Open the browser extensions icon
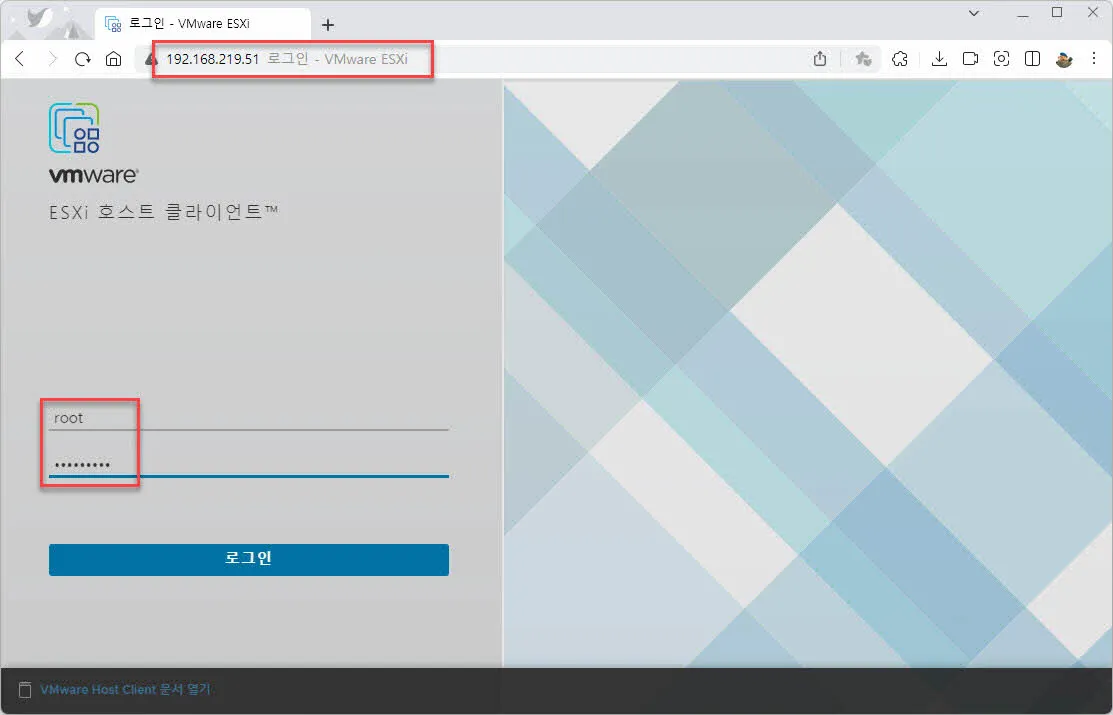 (899, 59)
